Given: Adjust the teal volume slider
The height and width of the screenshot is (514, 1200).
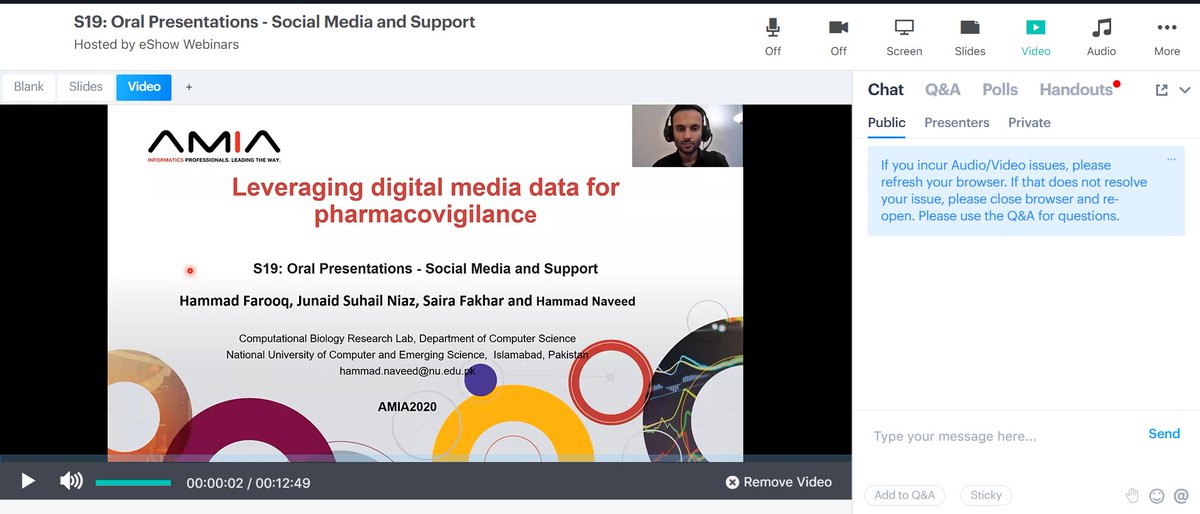Looking at the screenshot, I should pos(133,483).
